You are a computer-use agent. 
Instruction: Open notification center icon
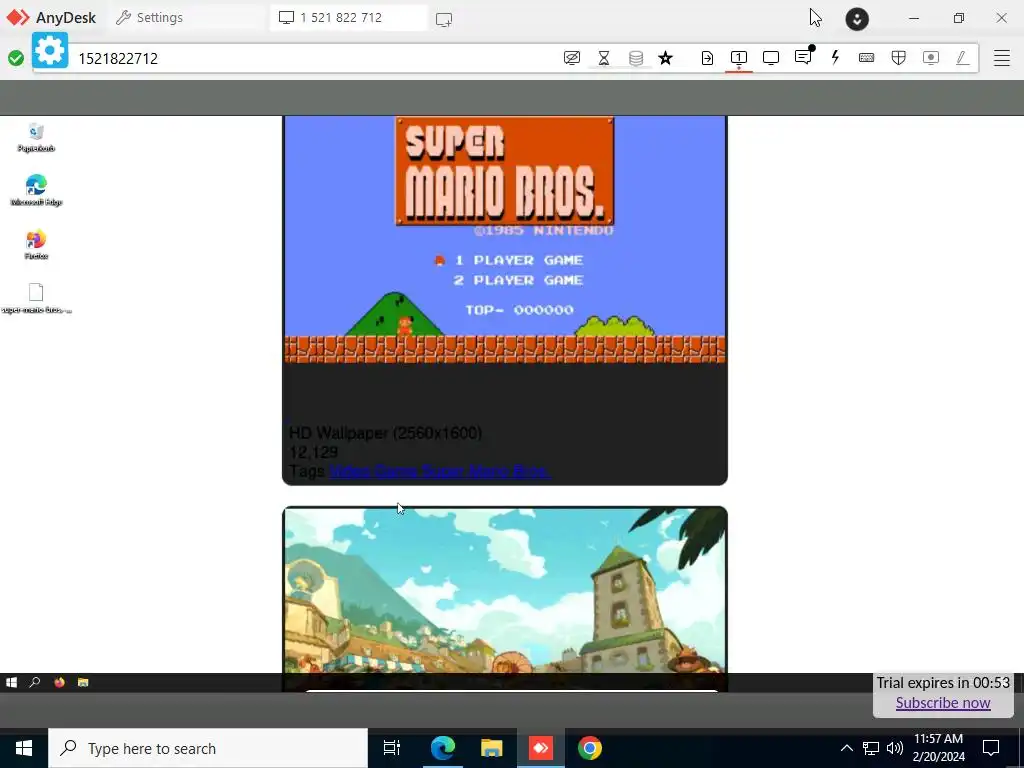point(991,748)
